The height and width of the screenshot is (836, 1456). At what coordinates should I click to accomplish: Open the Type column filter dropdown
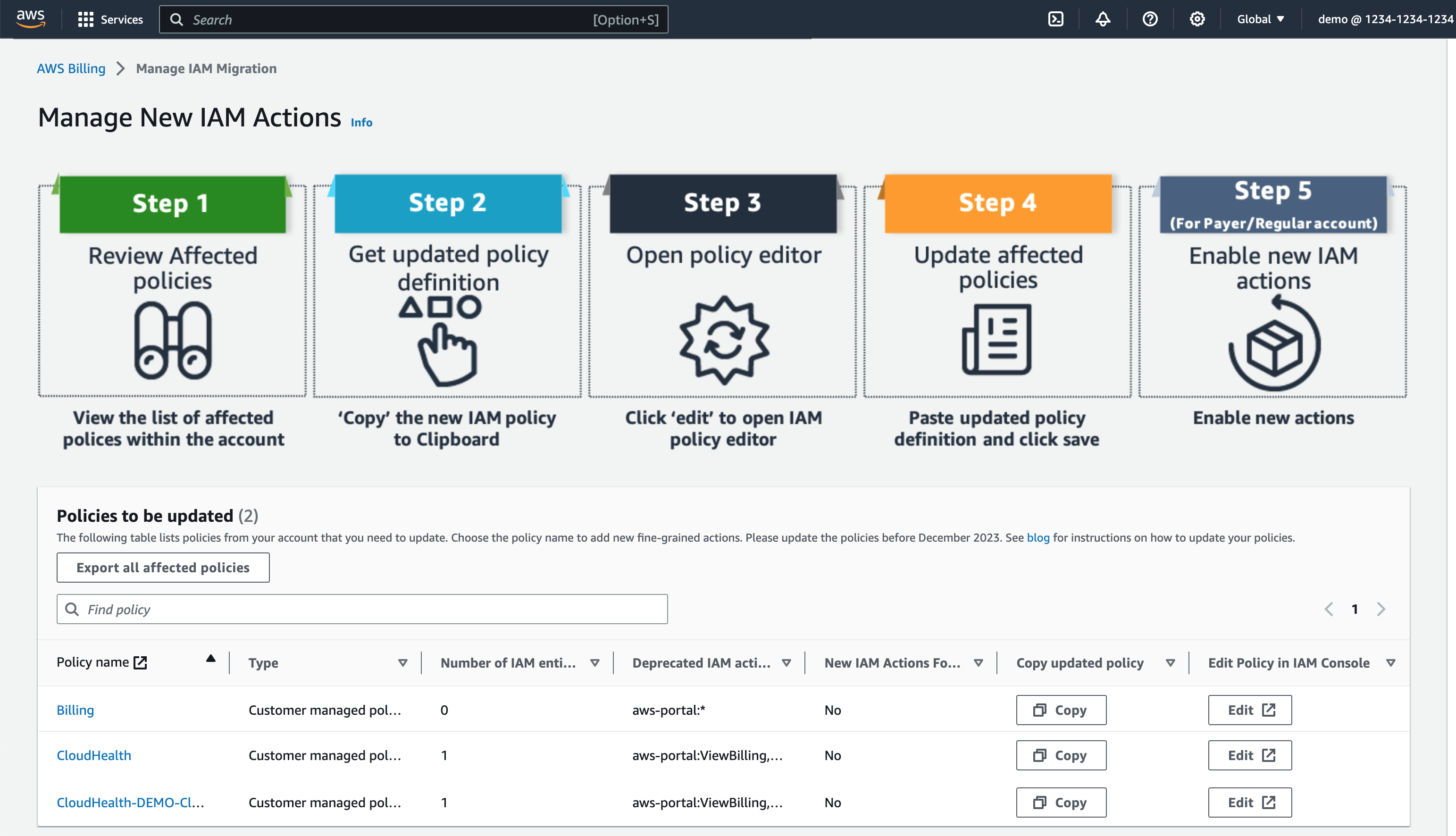pos(402,663)
